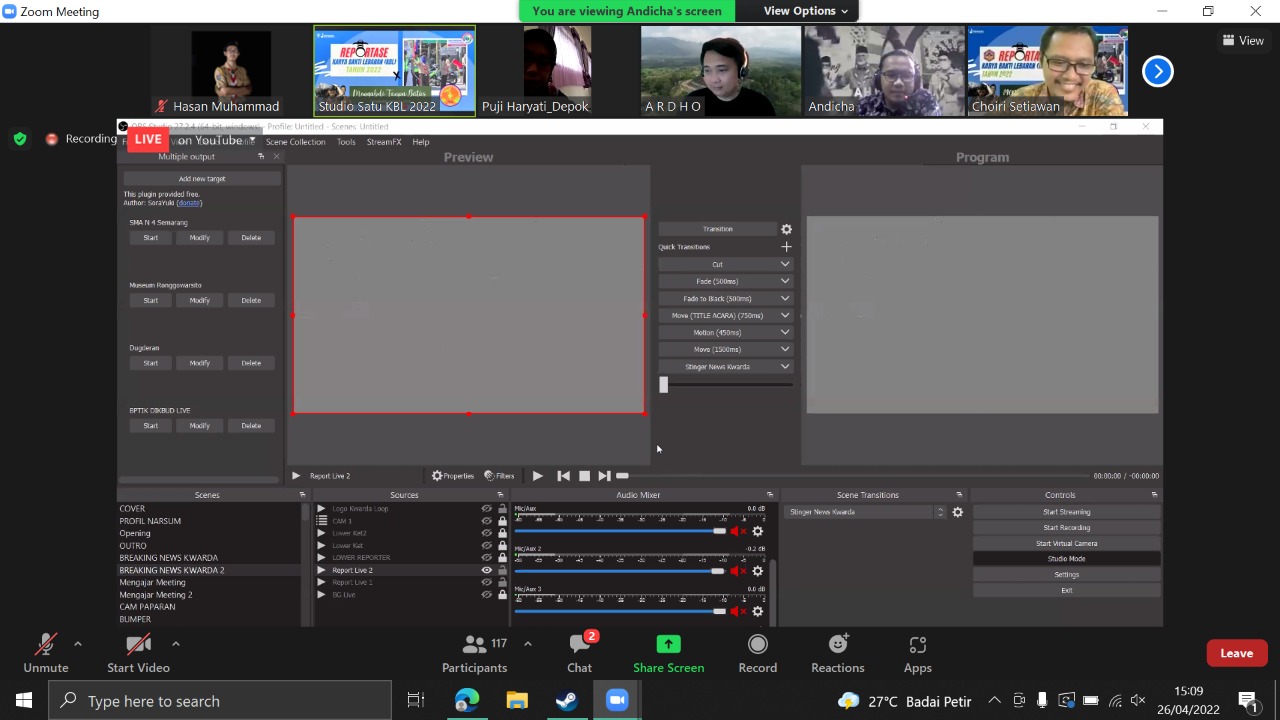Open Mic/Aux 3 audio settings gear

click(757, 611)
